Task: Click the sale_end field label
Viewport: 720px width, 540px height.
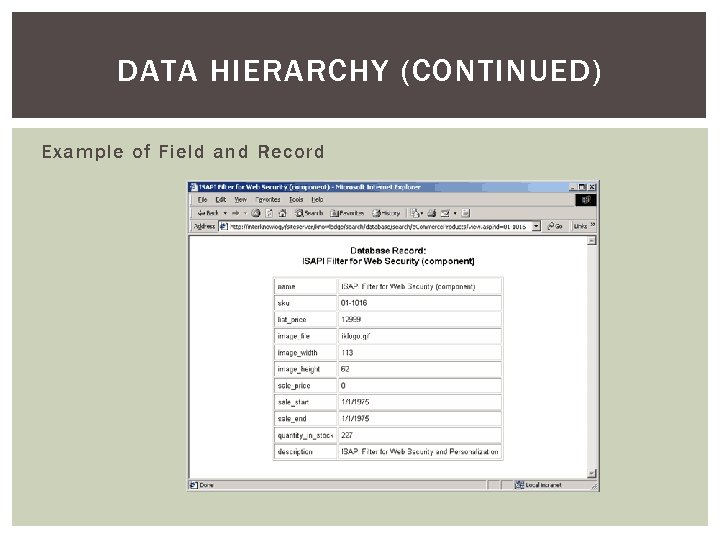Action: 292,419
